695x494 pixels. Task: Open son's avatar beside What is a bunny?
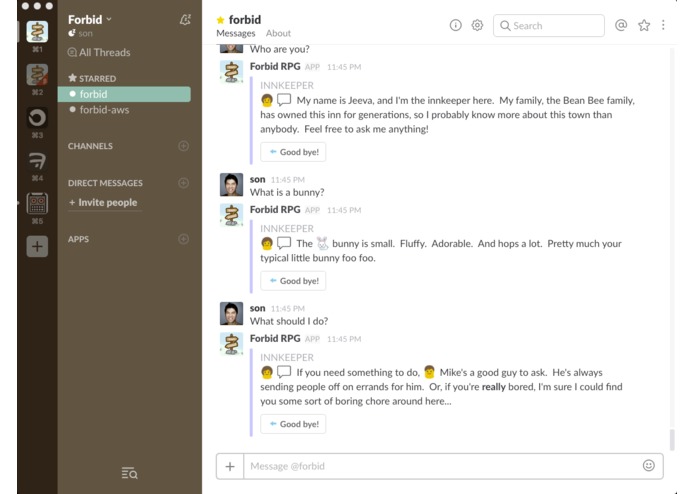click(231, 185)
